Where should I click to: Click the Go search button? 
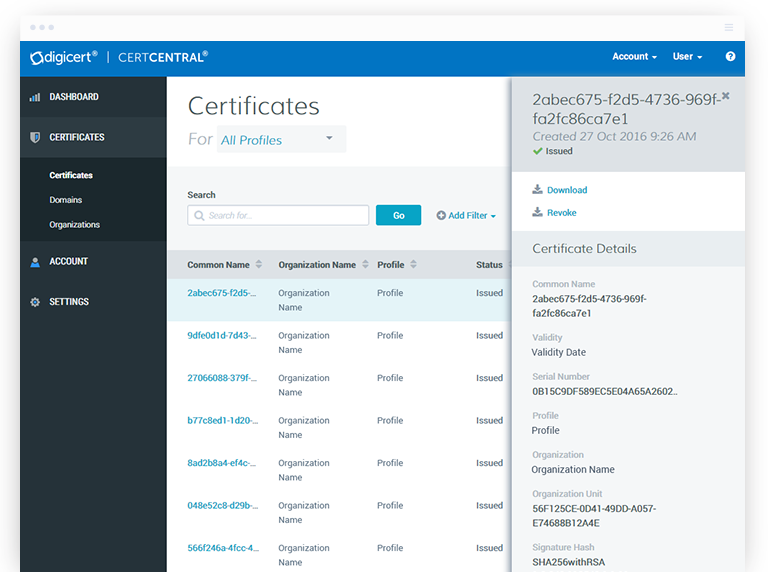(398, 215)
